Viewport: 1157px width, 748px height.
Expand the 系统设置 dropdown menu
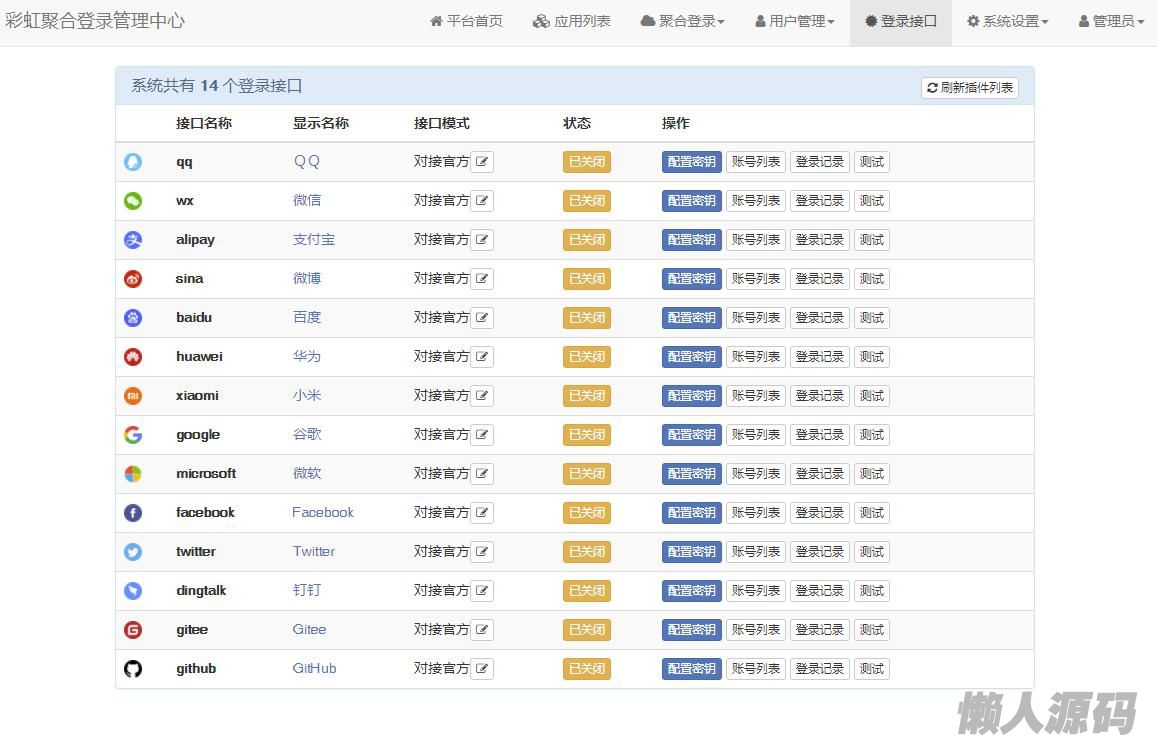(x=1007, y=21)
